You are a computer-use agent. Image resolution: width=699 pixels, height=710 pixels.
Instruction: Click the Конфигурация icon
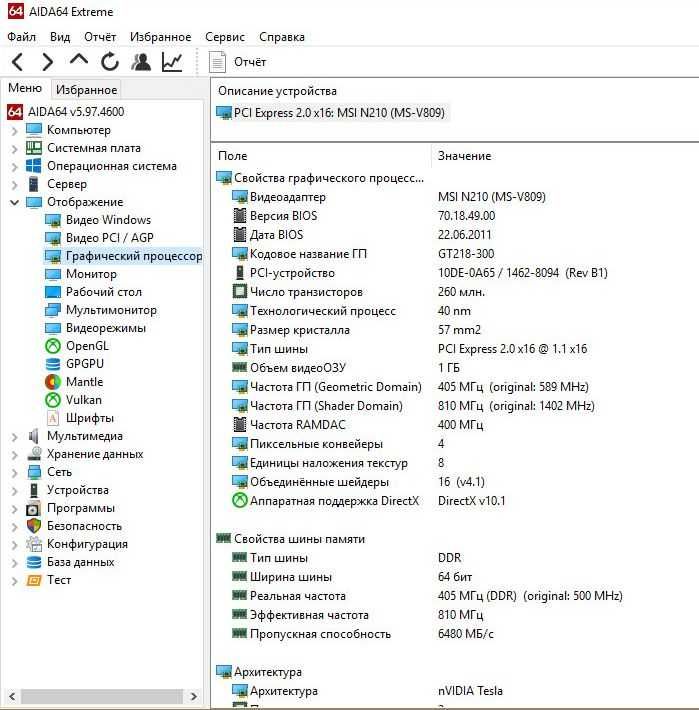click(x=34, y=544)
